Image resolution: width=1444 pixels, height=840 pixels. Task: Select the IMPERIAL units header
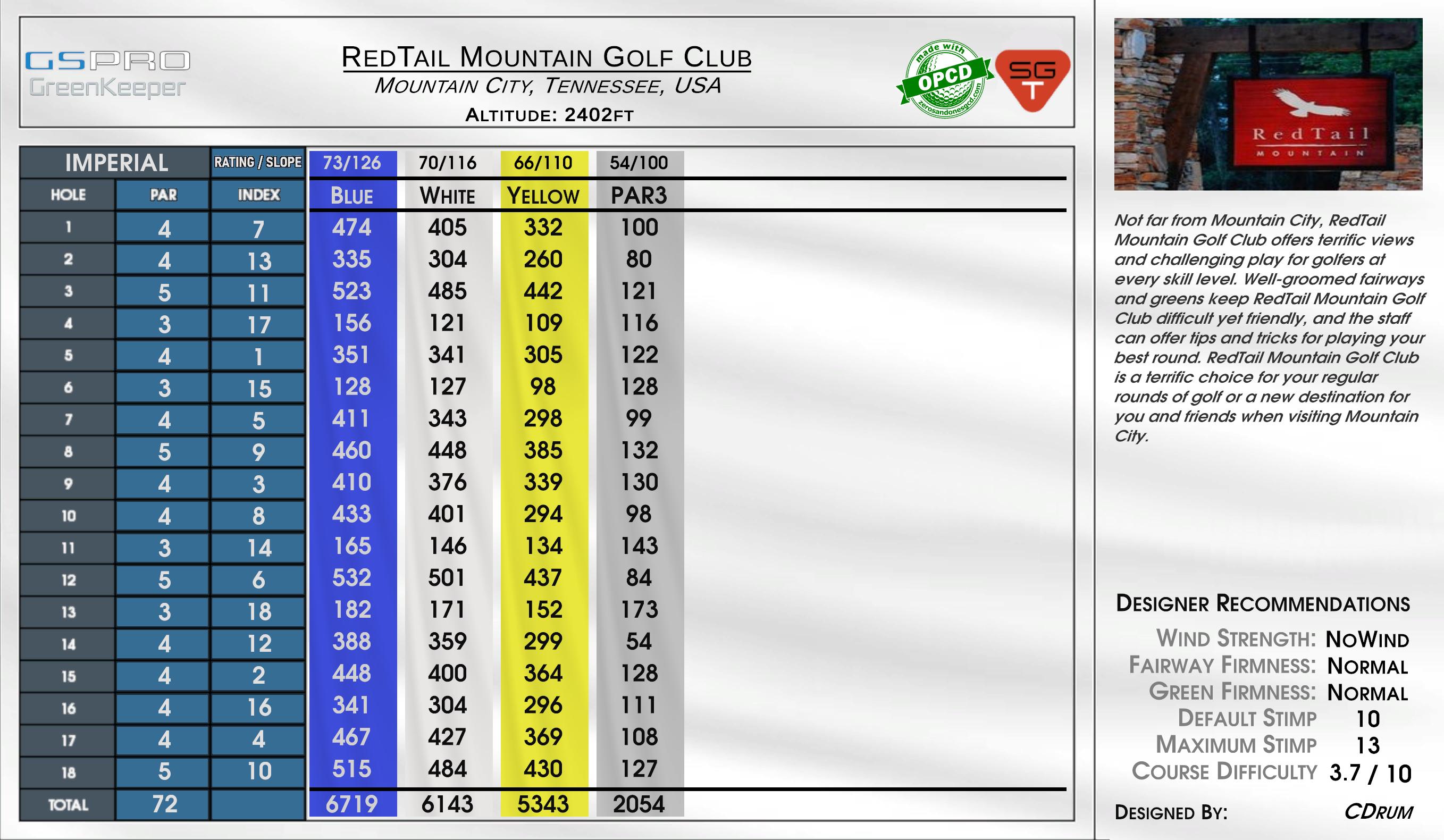116,163
